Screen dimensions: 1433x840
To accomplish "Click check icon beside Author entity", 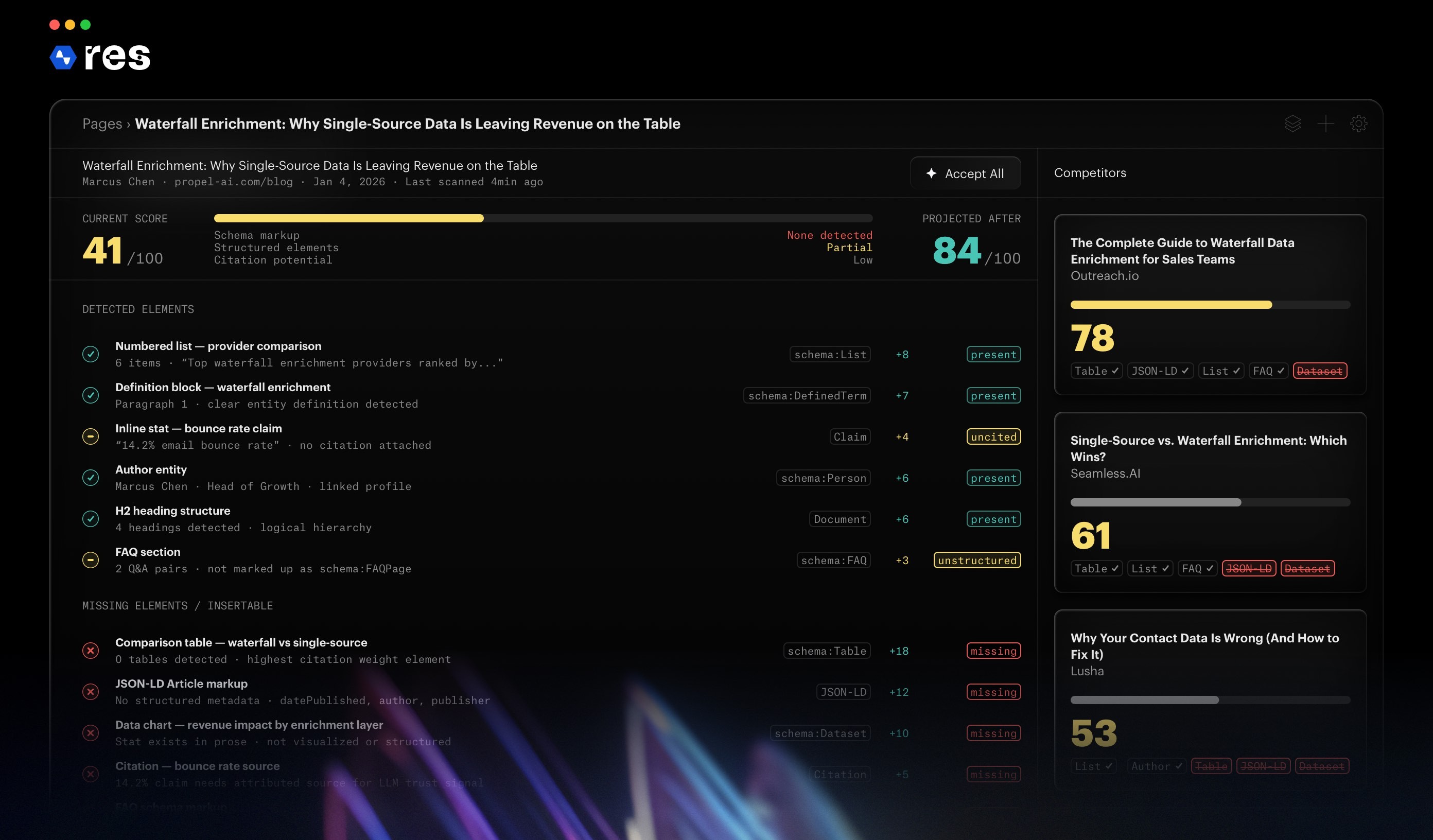I will pos(91,477).
